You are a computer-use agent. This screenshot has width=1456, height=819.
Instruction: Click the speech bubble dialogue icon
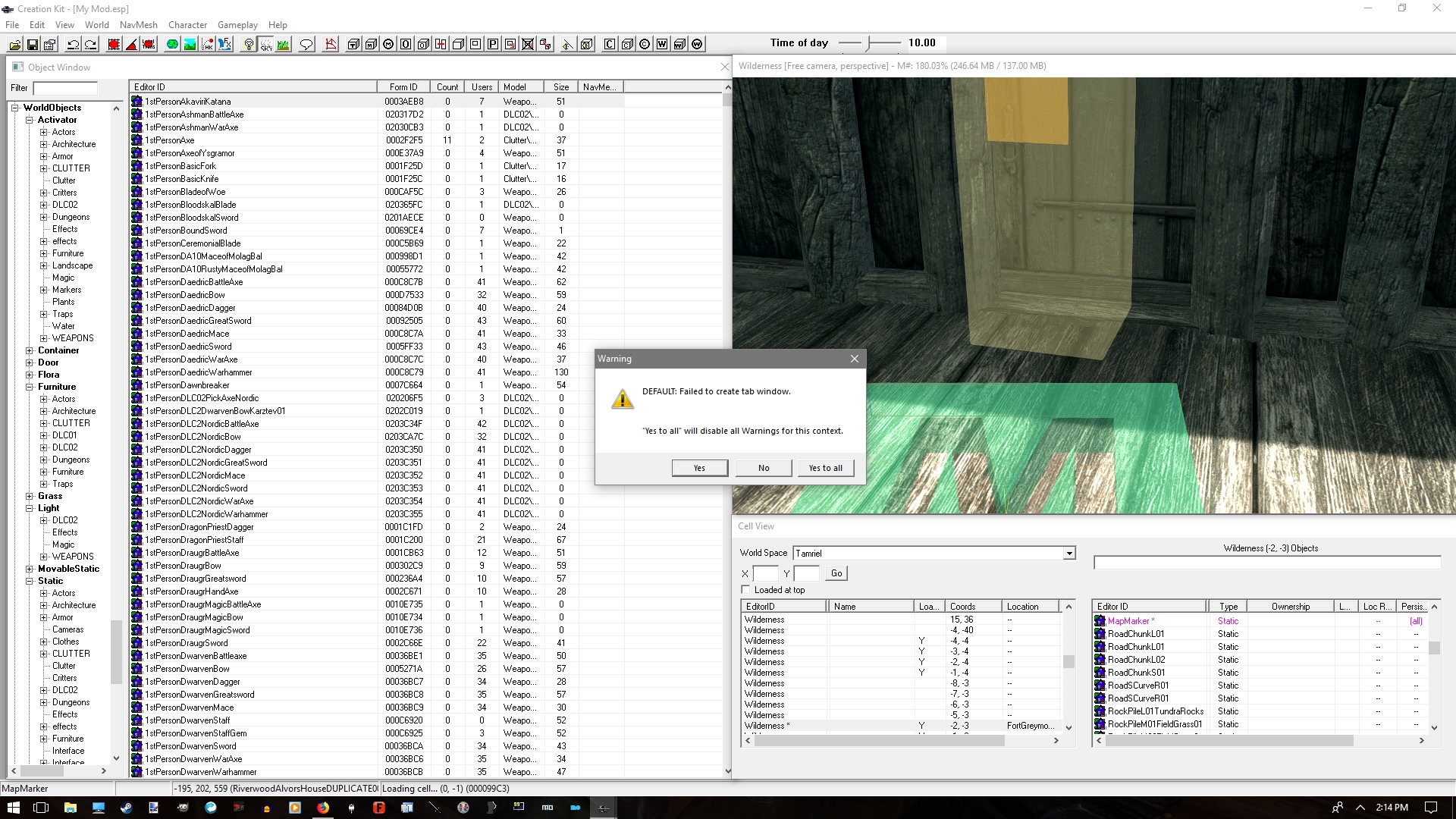click(306, 45)
